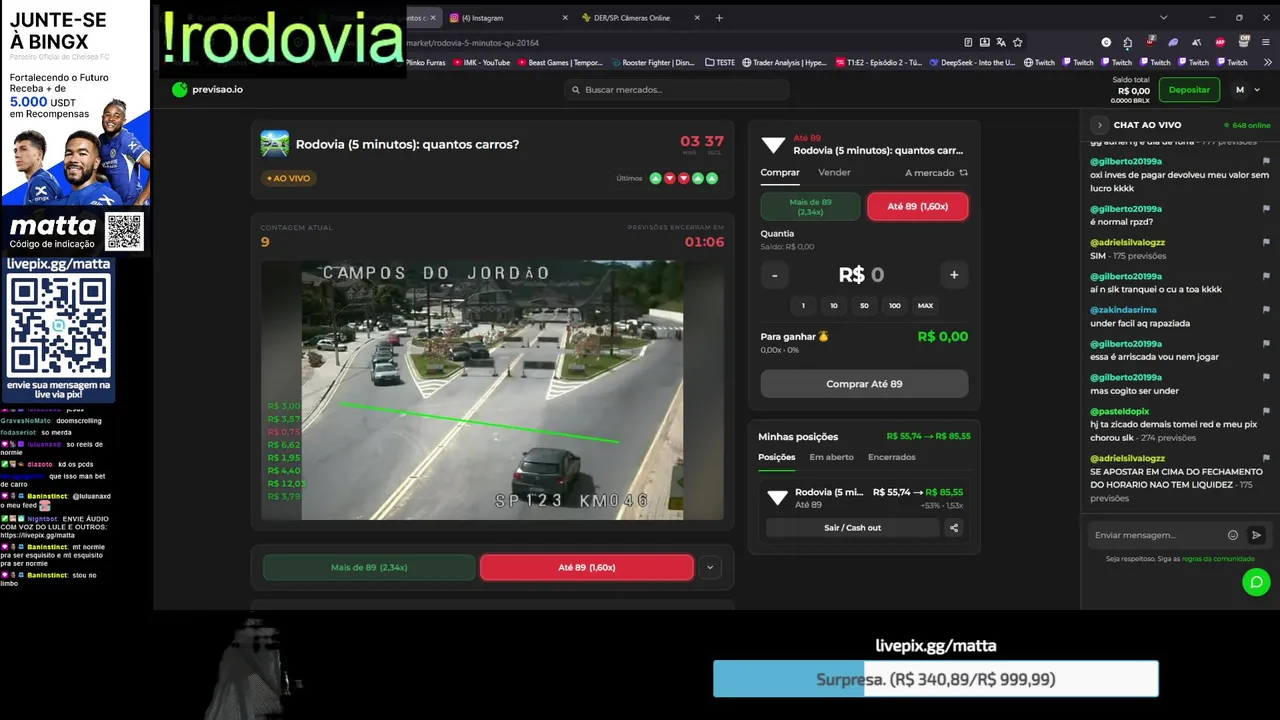The height and width of the screenshot is (720, 1280).
Task: Click the previsao.io logo
Action: [207, 89]
